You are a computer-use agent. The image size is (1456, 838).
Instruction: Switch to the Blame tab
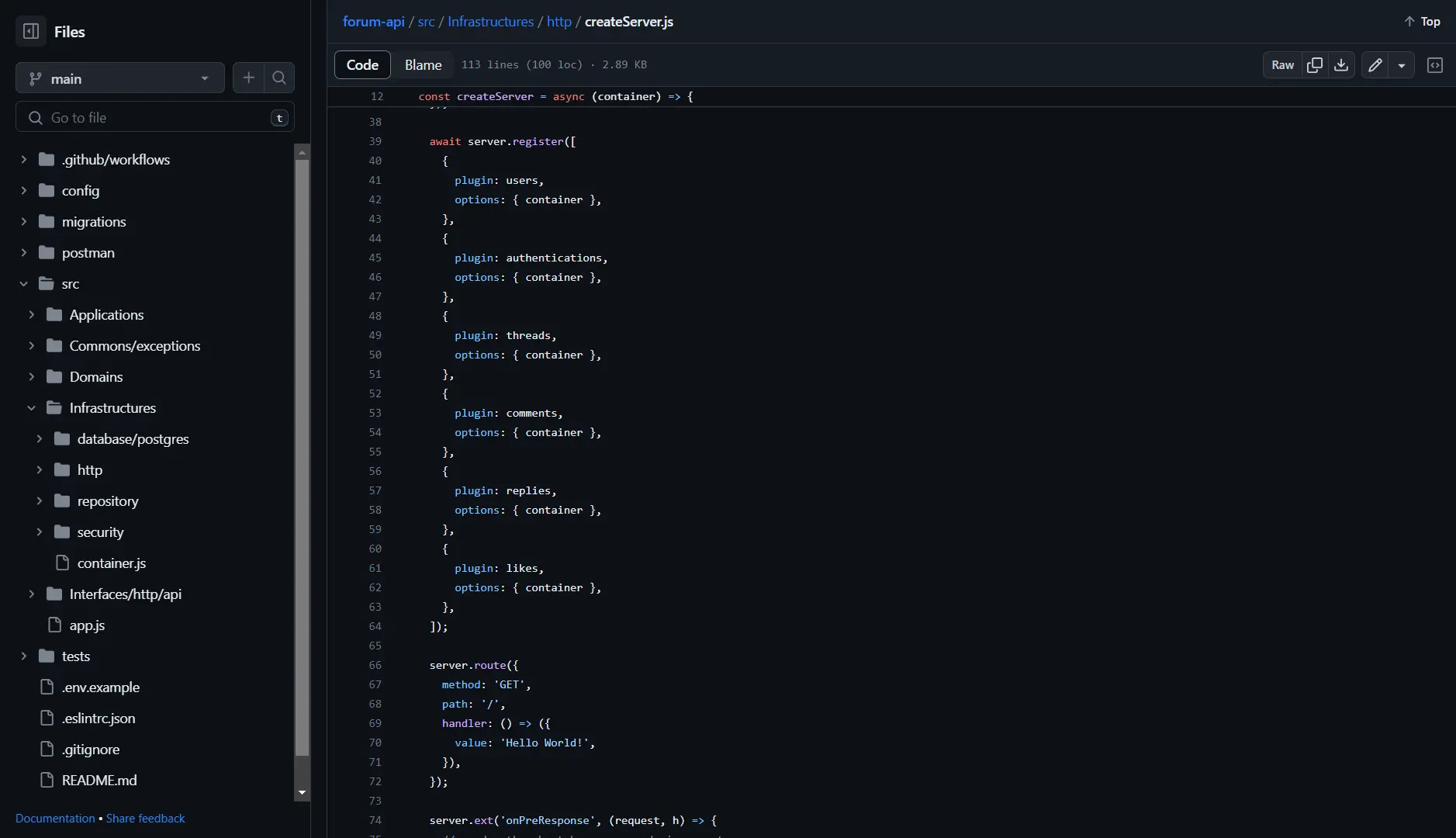(423, 65)
